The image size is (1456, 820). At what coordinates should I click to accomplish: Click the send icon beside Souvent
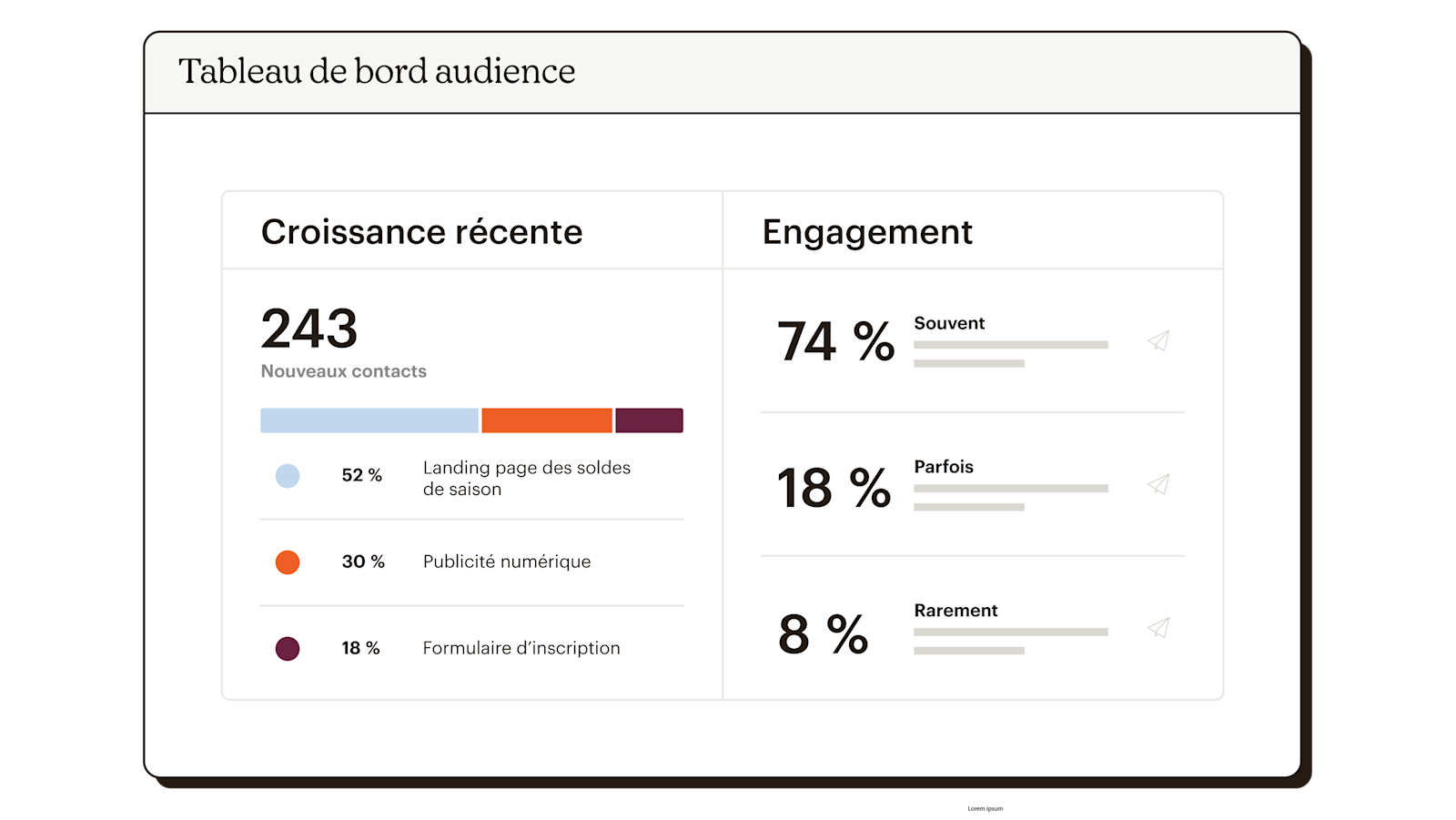(1158, 340)
